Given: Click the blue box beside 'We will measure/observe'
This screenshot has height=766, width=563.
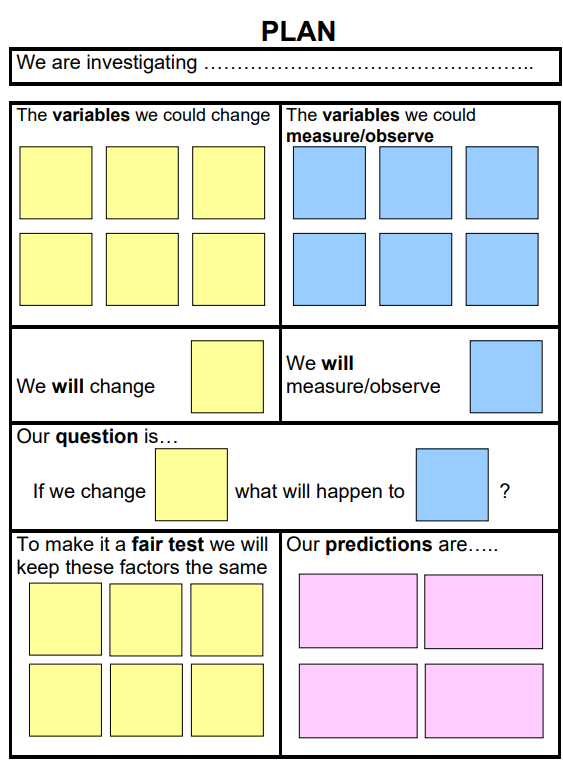Looking at the screenshot, I should pyautogui.click(x=506, y=377).
